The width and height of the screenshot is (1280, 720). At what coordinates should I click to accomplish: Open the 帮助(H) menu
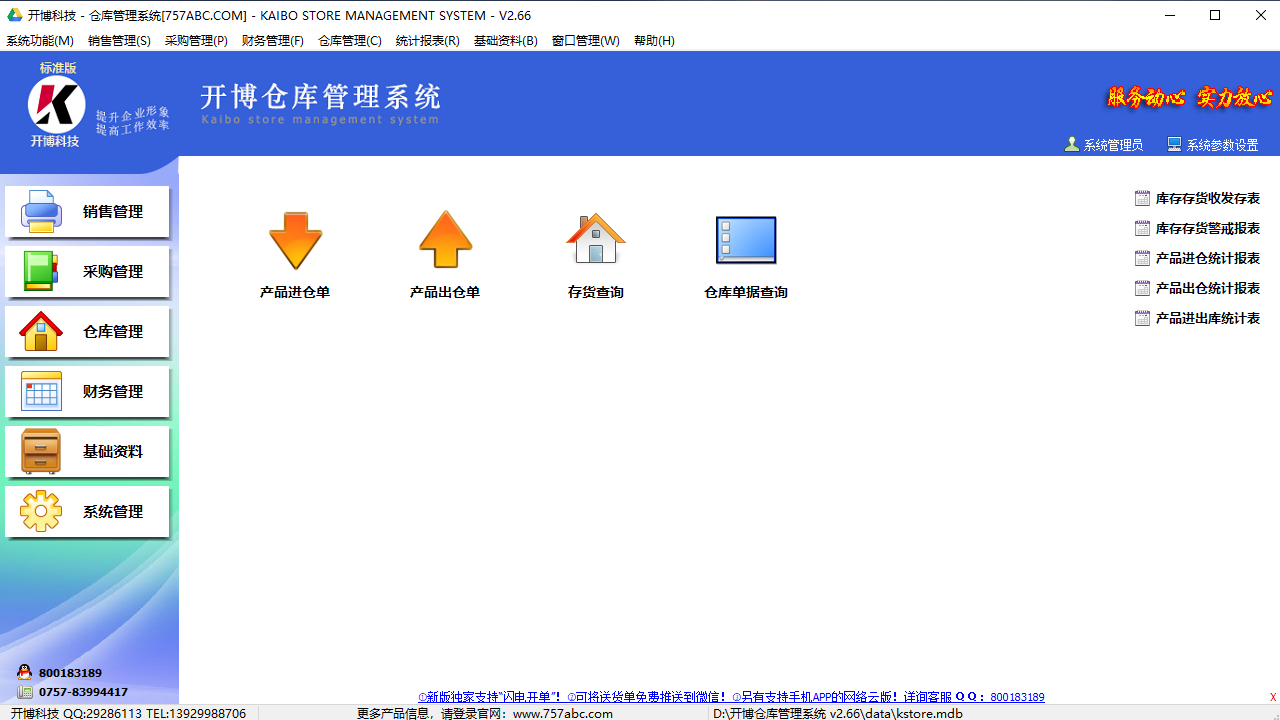point(654,41)
